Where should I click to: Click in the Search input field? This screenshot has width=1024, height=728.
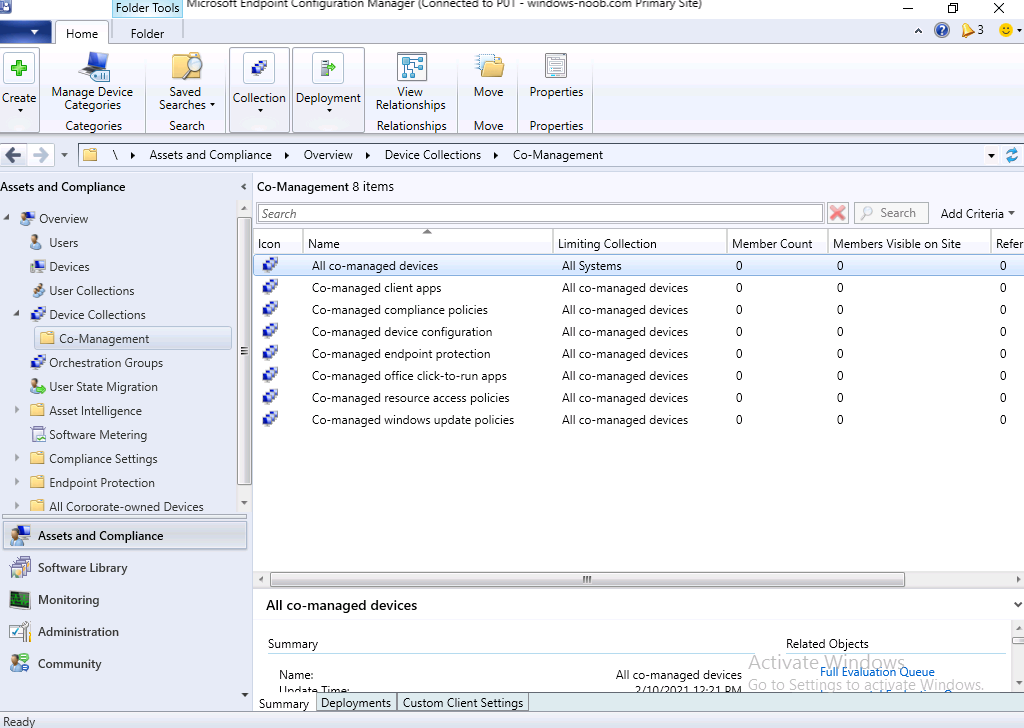tap(539, 214)
